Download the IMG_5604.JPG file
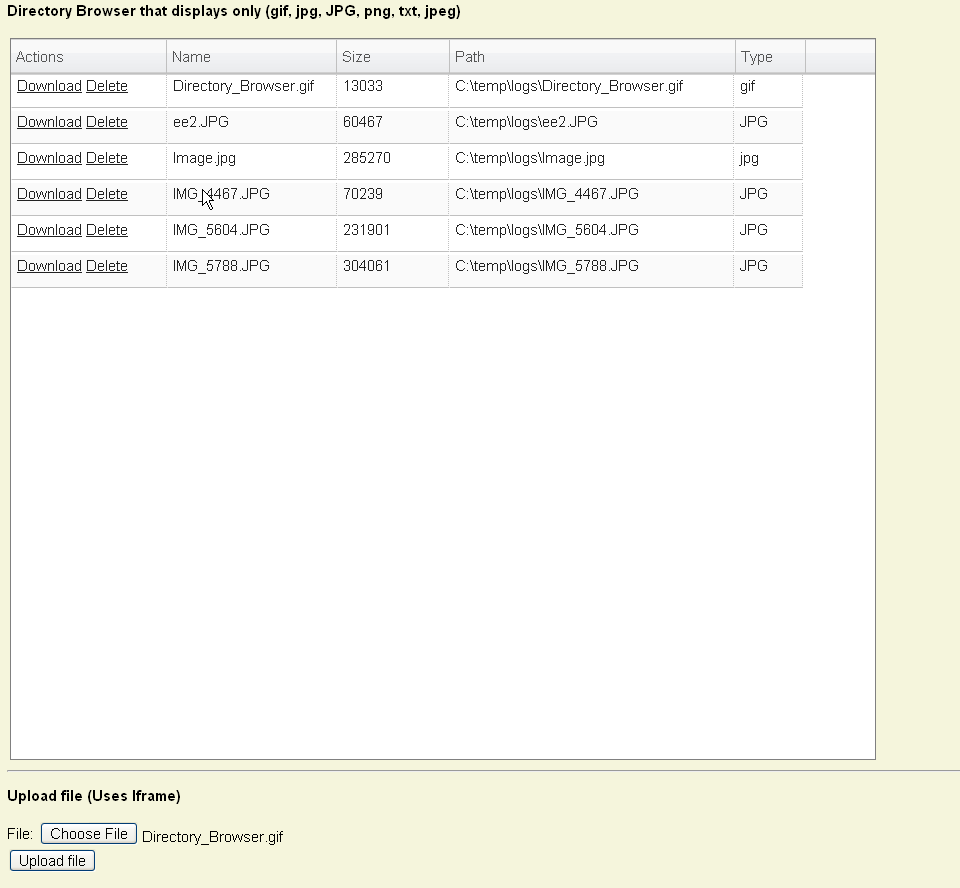The width and height of the screenshot is (960, 888). (x=48, y=230)
